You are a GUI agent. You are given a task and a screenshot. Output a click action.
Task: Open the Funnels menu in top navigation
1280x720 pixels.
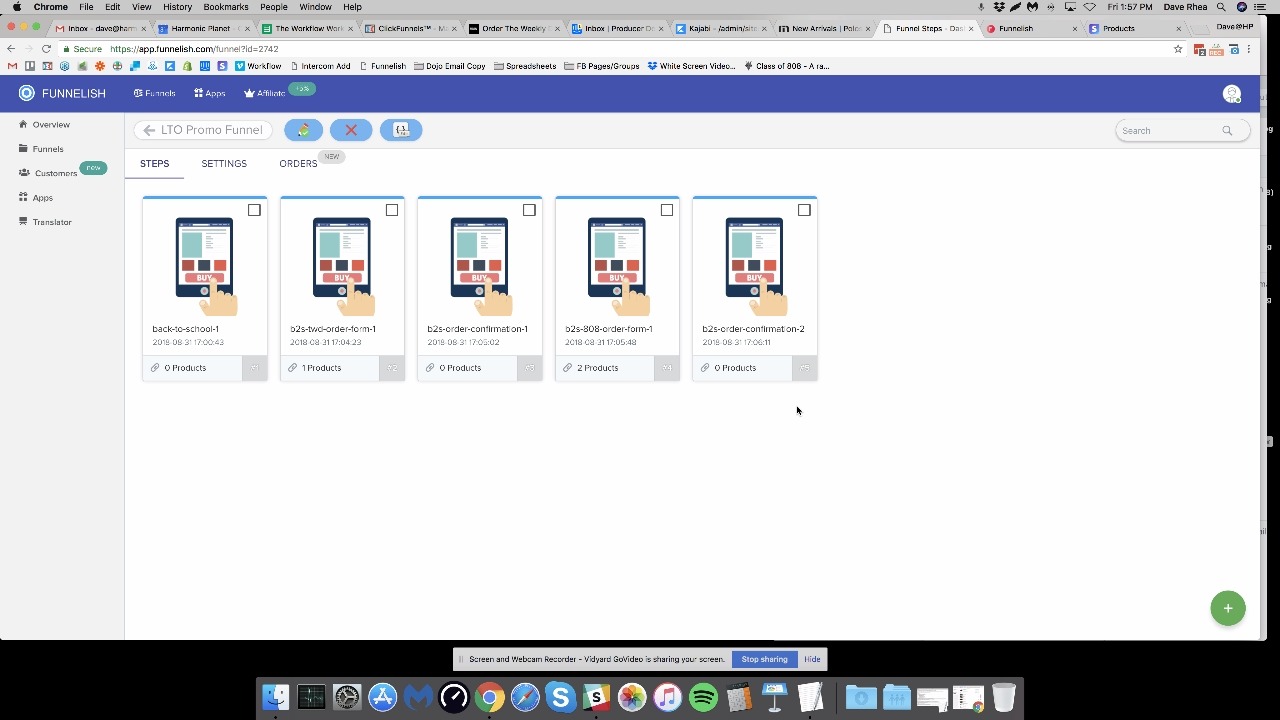pos(154,93)
